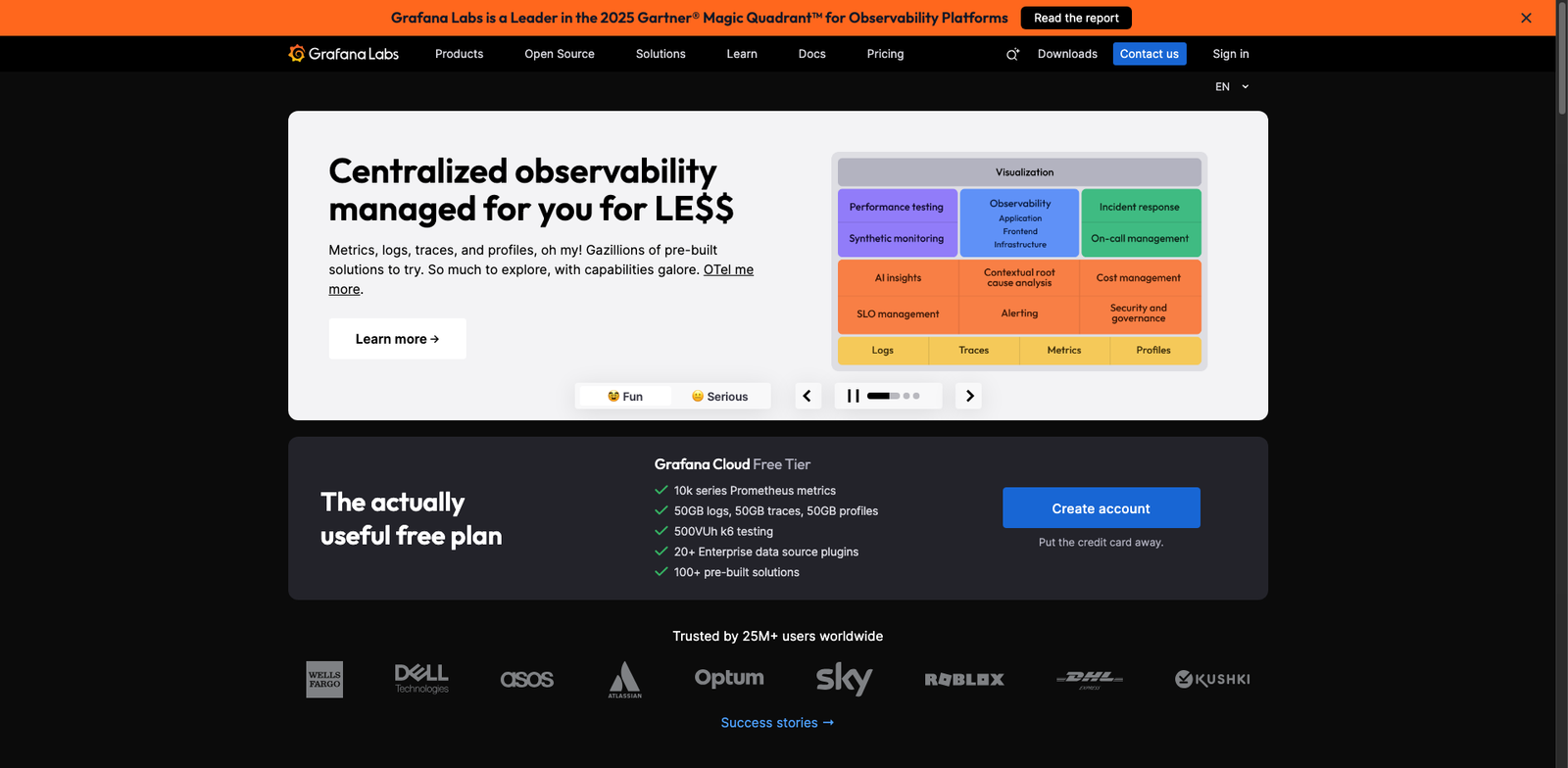1568x768 pixels.
Task: Switch hero copy to Serious mode
Action: (719, 396)
